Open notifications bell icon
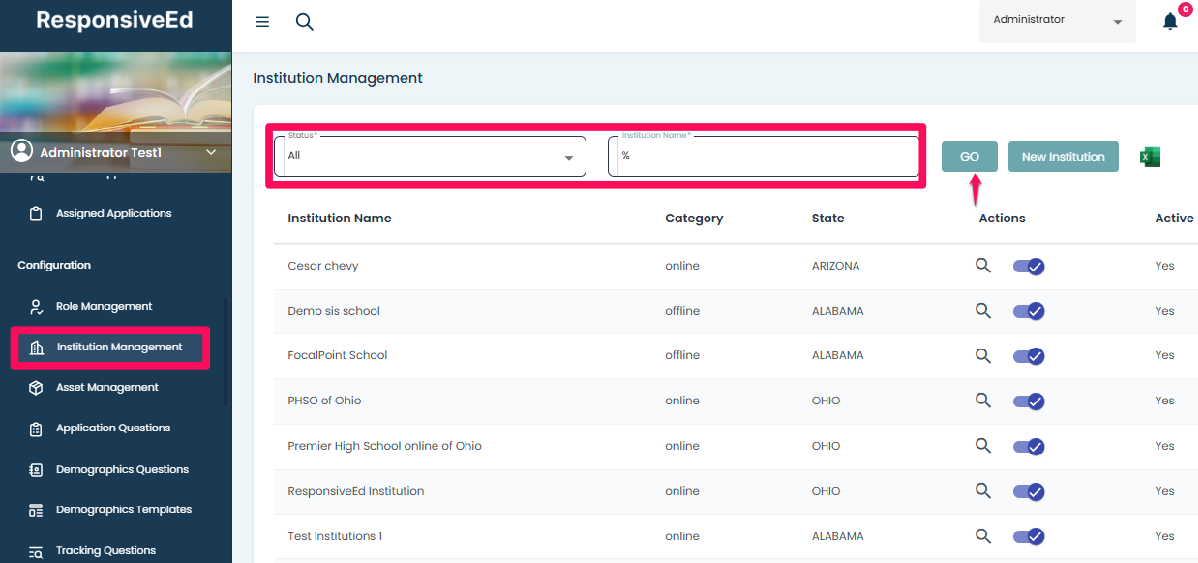This screenshot has height=563, width=1198. (x=1170, y=22)
